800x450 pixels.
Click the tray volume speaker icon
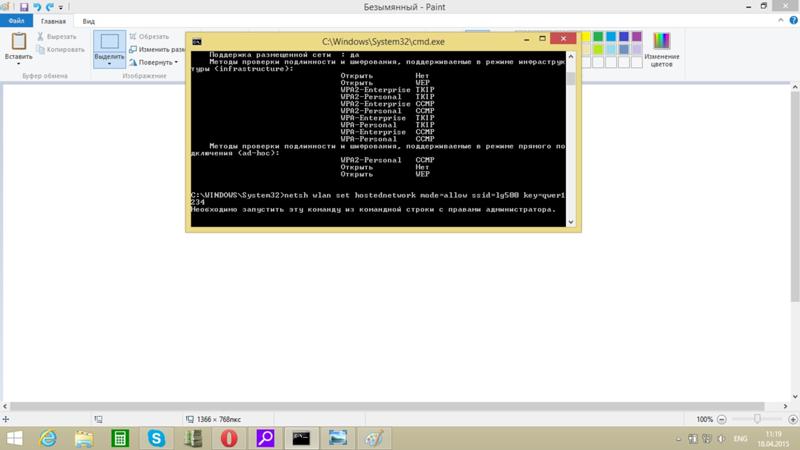pyautogui.click(x=721, y=439)
